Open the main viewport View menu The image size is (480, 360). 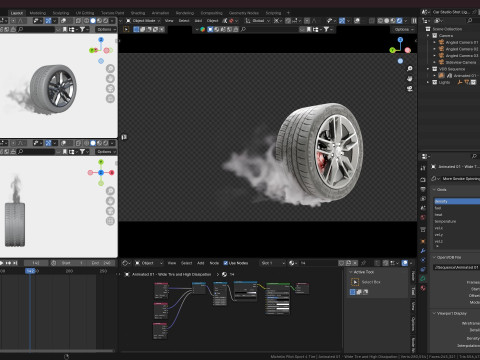[x=169, y=21]
